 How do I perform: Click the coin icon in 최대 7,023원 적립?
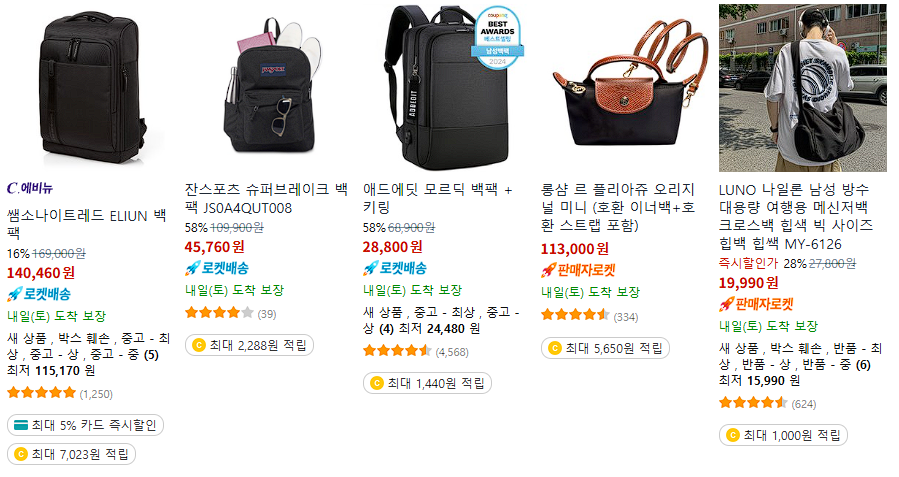(x=21, y=454)
